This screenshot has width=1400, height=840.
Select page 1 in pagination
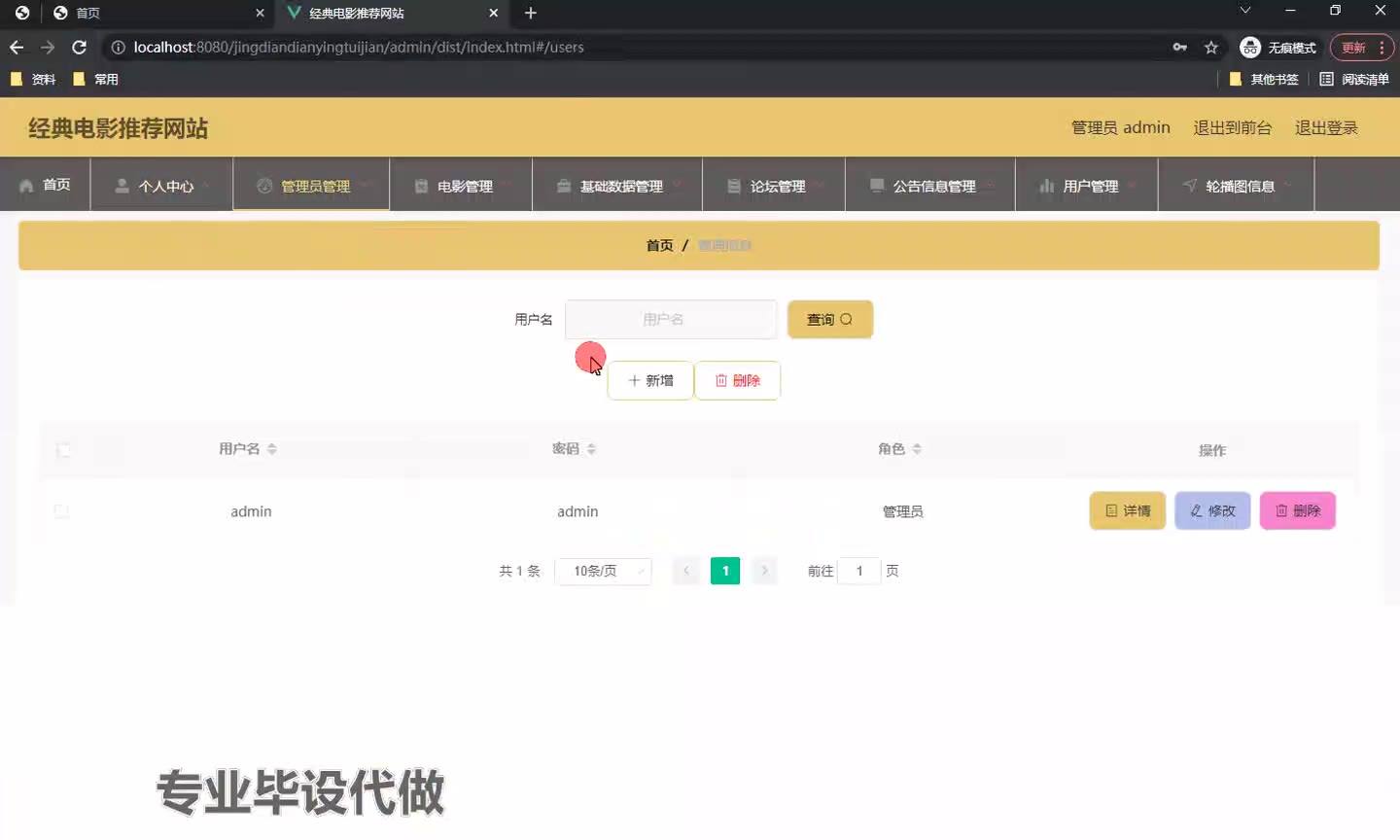(x=725, y=571)
